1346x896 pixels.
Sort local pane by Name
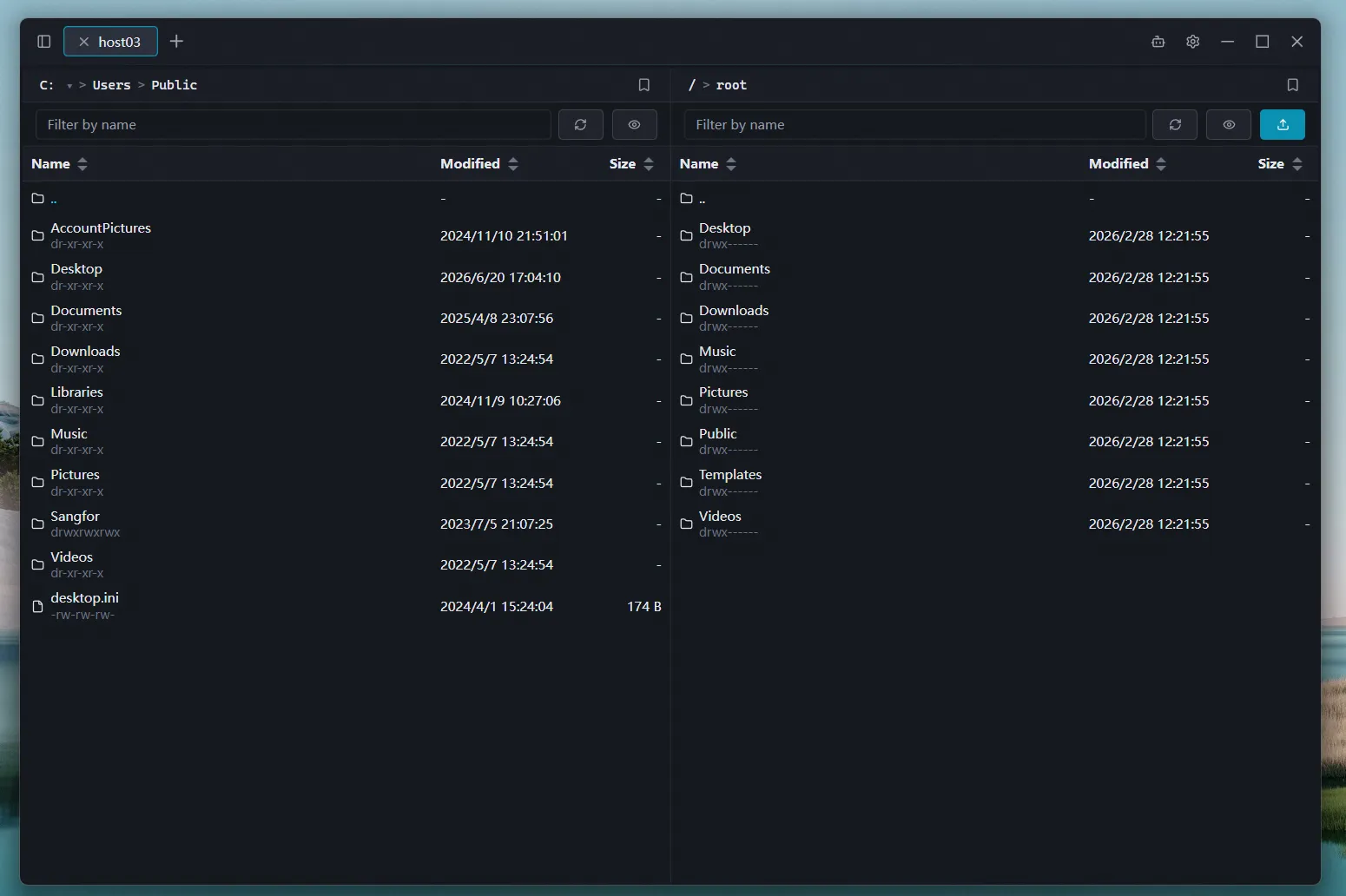pyautogui.click(x=59, y=164)
